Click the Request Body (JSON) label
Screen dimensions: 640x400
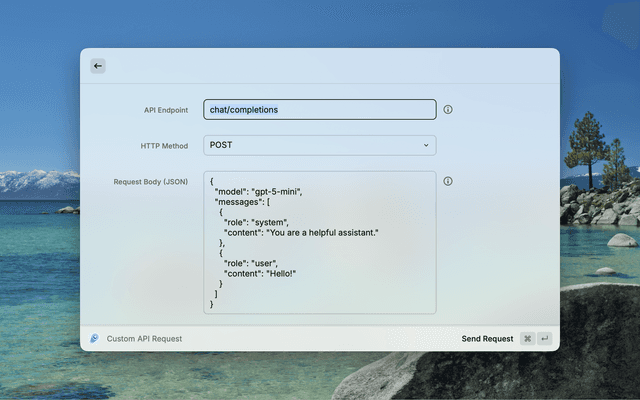tap(151, 182)
